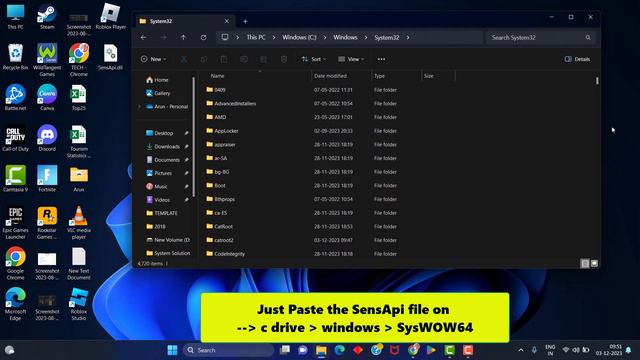Click the Search System32 box
640x360 pixels.
(x=541, y=38)
